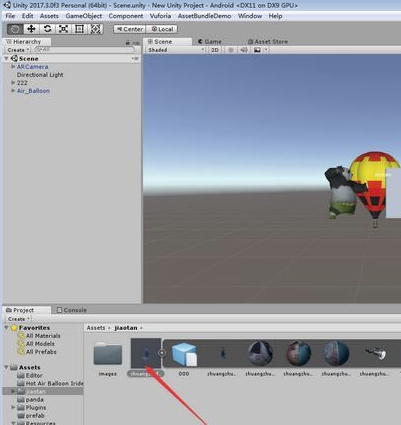Open the Edit menu
The height and width of the screenshot is (425, 401).
[x=27, y=16]
